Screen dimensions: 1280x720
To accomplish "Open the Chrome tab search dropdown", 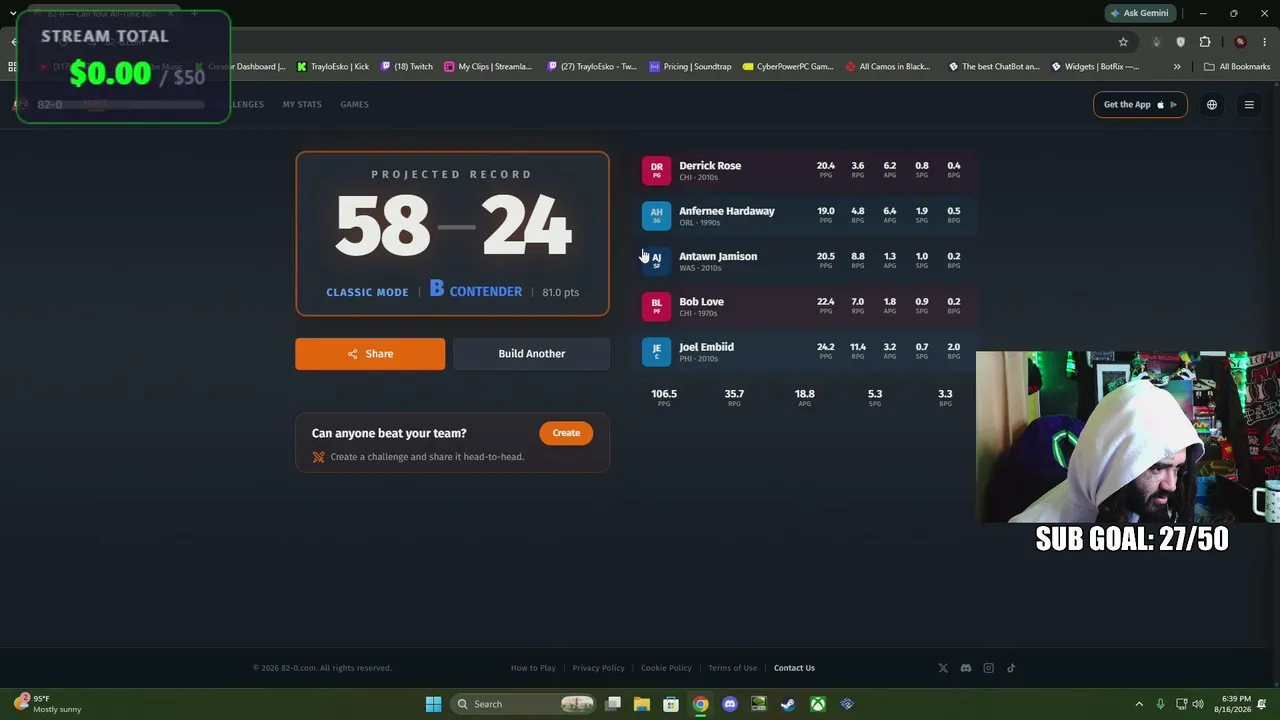I will pyautogui.click(x=13, y=14).
